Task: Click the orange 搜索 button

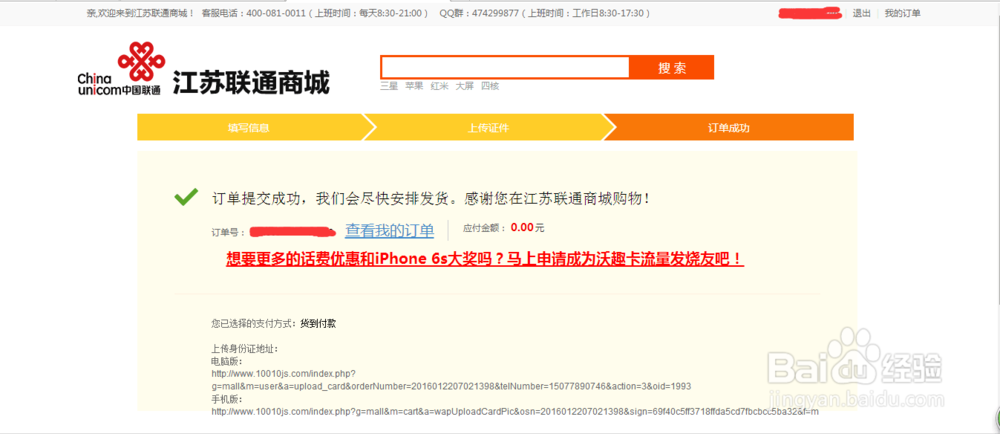Action: coord(672,68)
